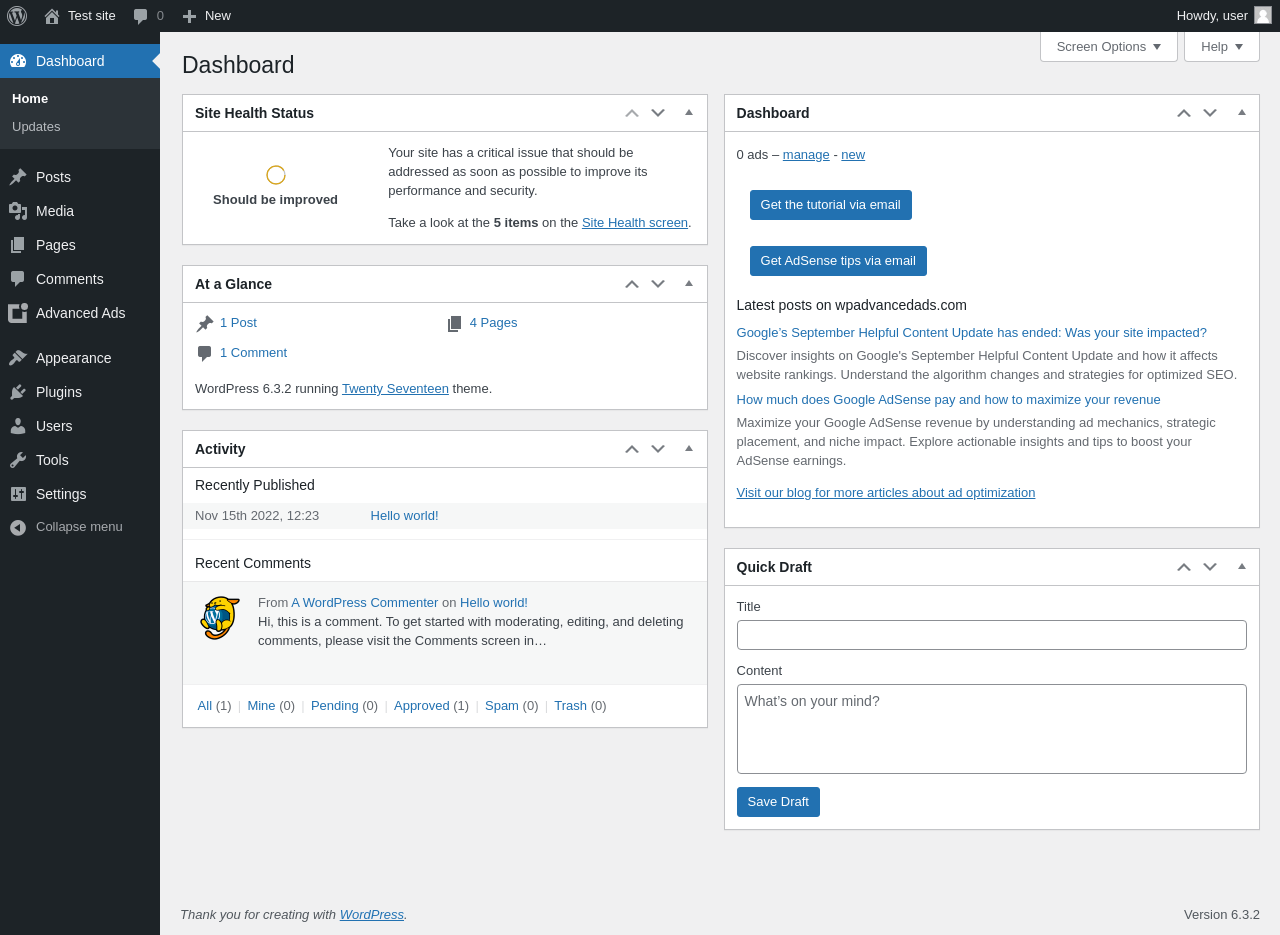The image size is (1280, 935).
Task: Click the Quick Draft Title field
Action: [x=991, y=635]
